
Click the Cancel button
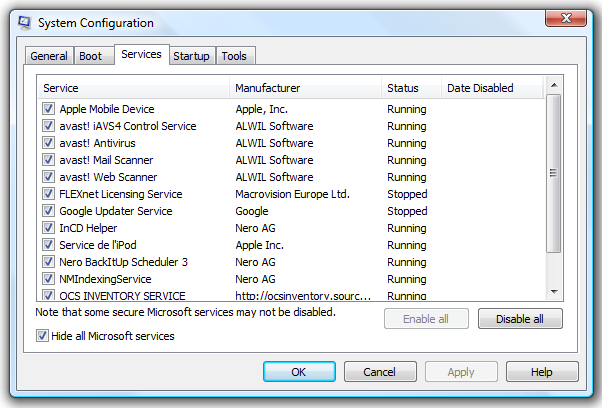(x=380, y=372)
